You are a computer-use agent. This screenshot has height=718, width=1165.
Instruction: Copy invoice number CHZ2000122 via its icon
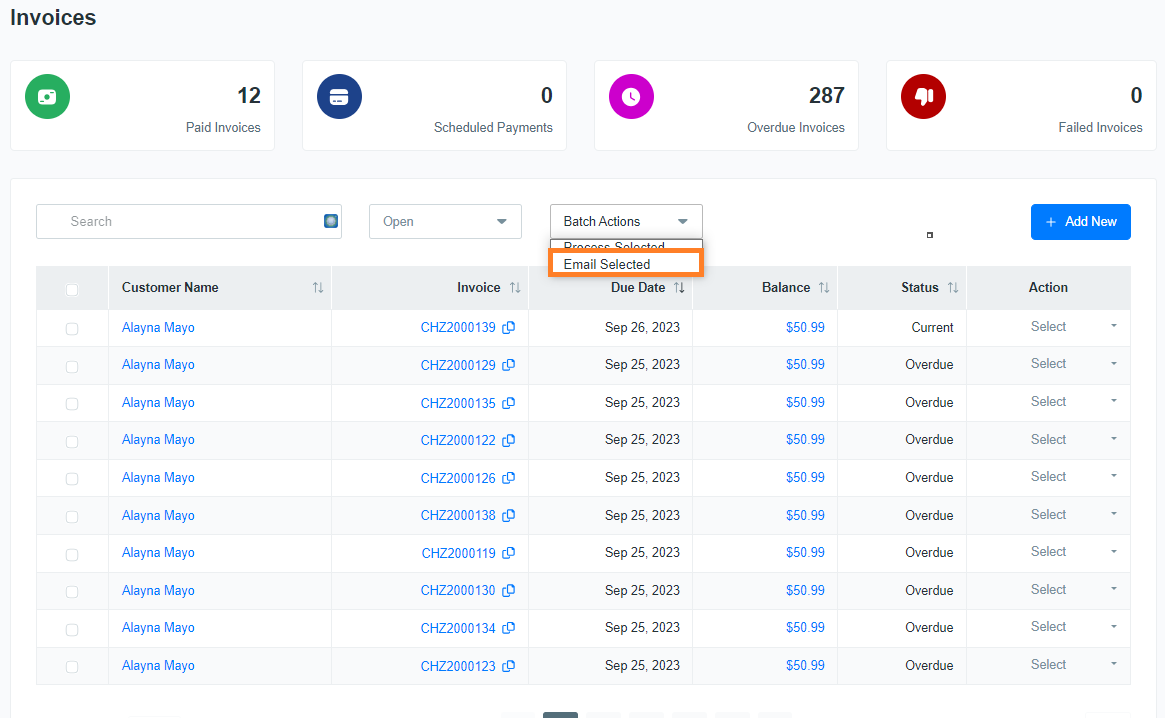(x=509, y=440)
